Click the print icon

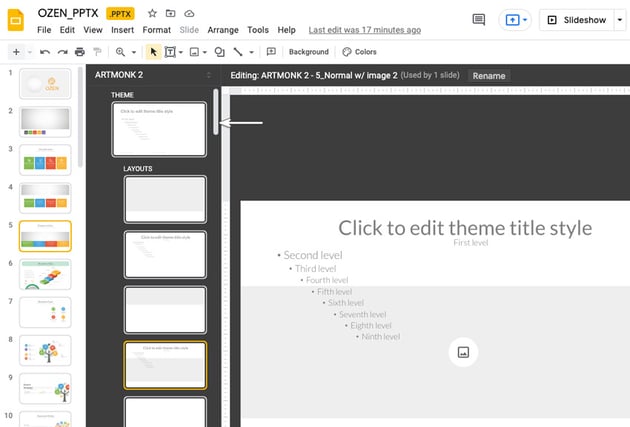tap(79, 52)
